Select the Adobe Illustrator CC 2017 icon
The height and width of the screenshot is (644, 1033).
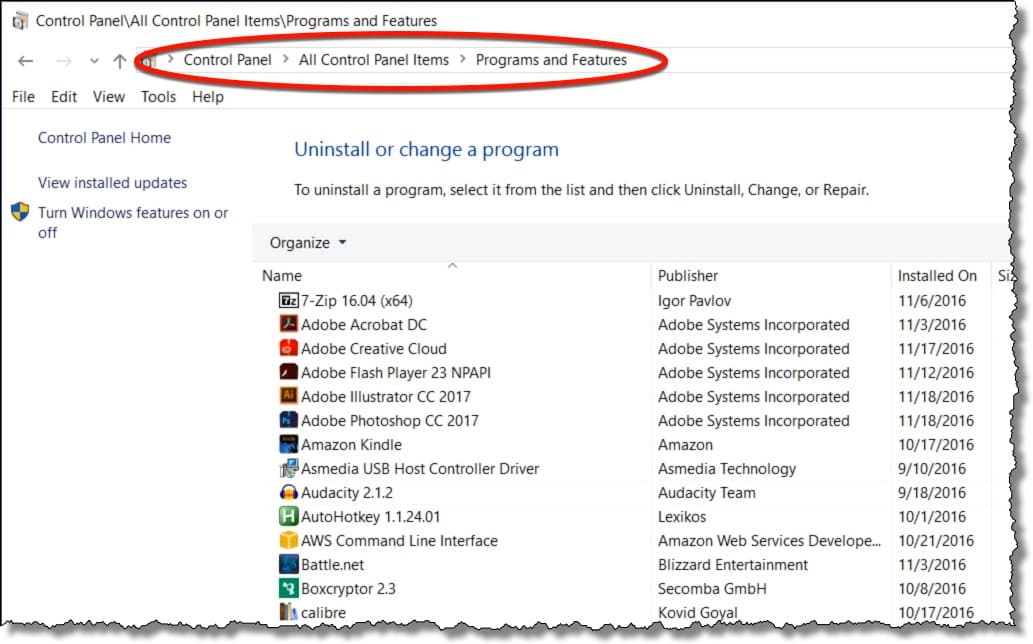click(x=288, y=396)
